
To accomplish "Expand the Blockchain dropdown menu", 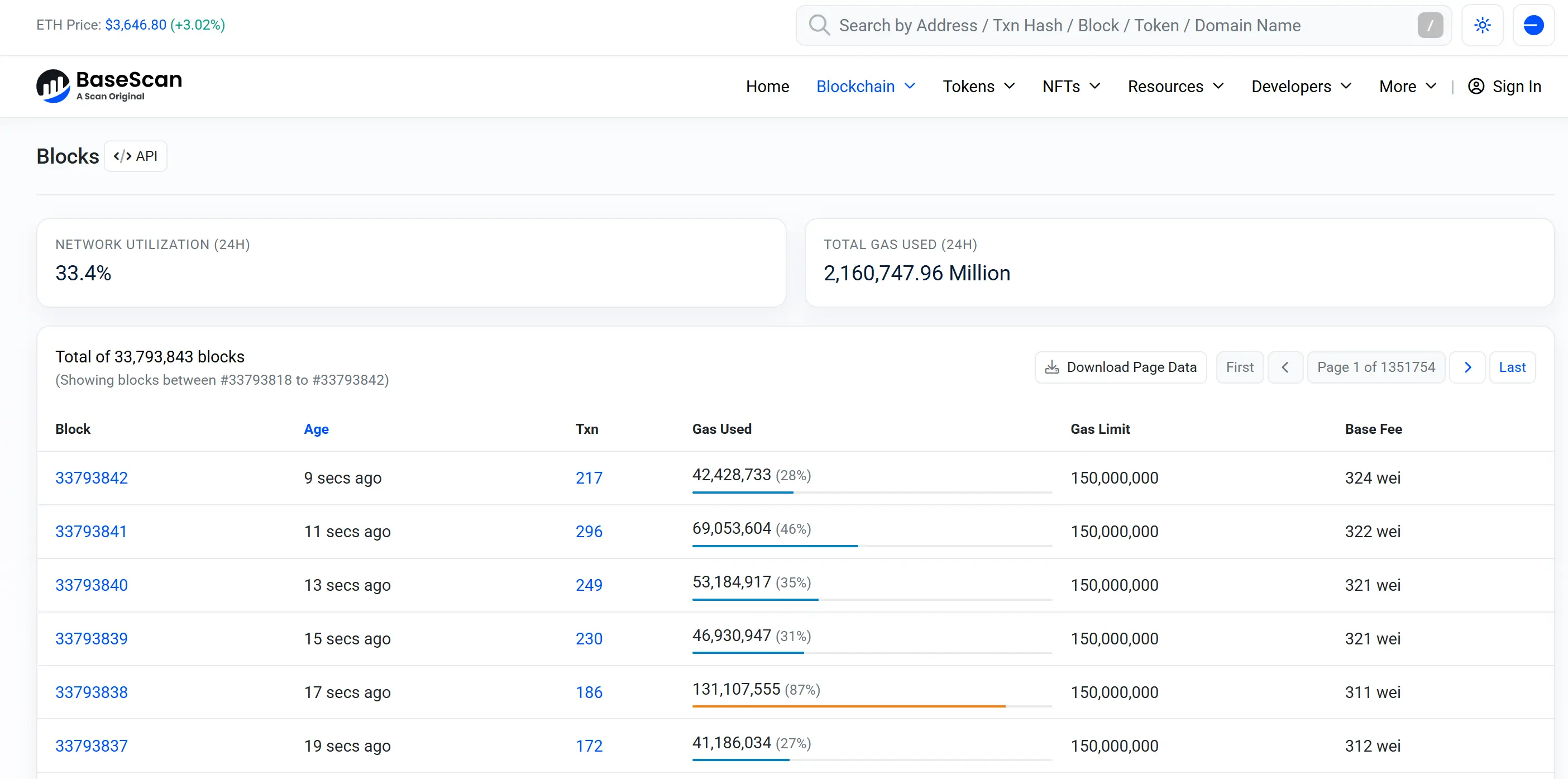I will 866,87.
